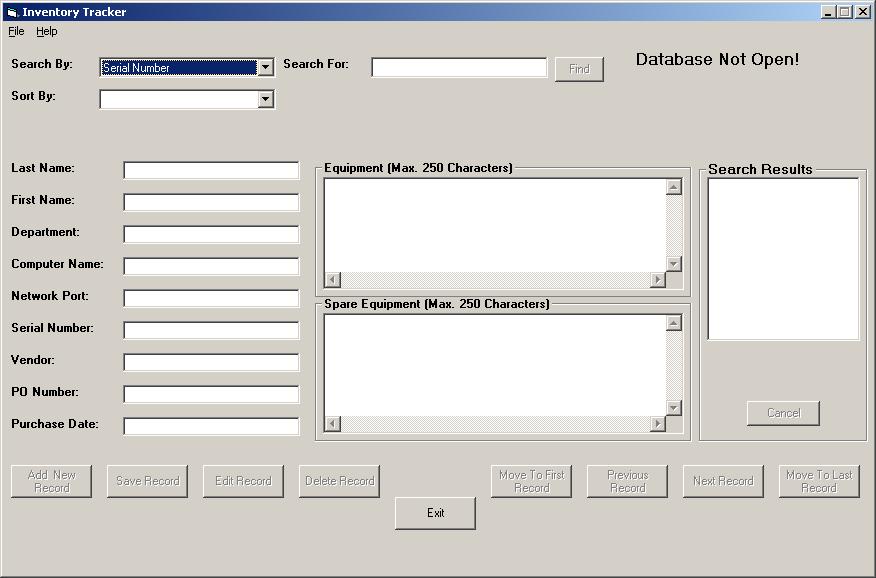Image resolution: width=876 pixels, height=578 pixels.
Task: Expand the Search By dropdown
Action: [x=265, y=68]
